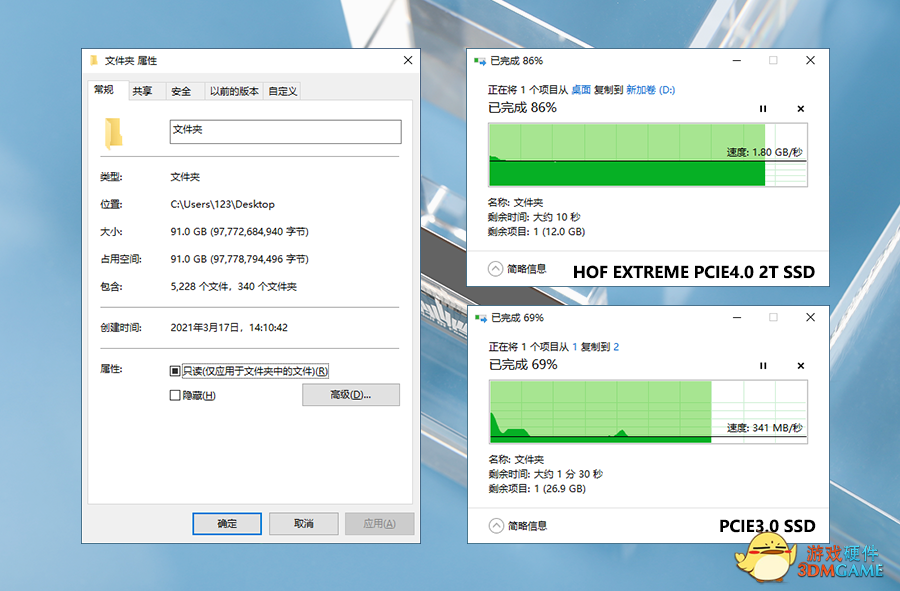
Task: Switch to the 共享 tab
Action: [x=142, y=91]
